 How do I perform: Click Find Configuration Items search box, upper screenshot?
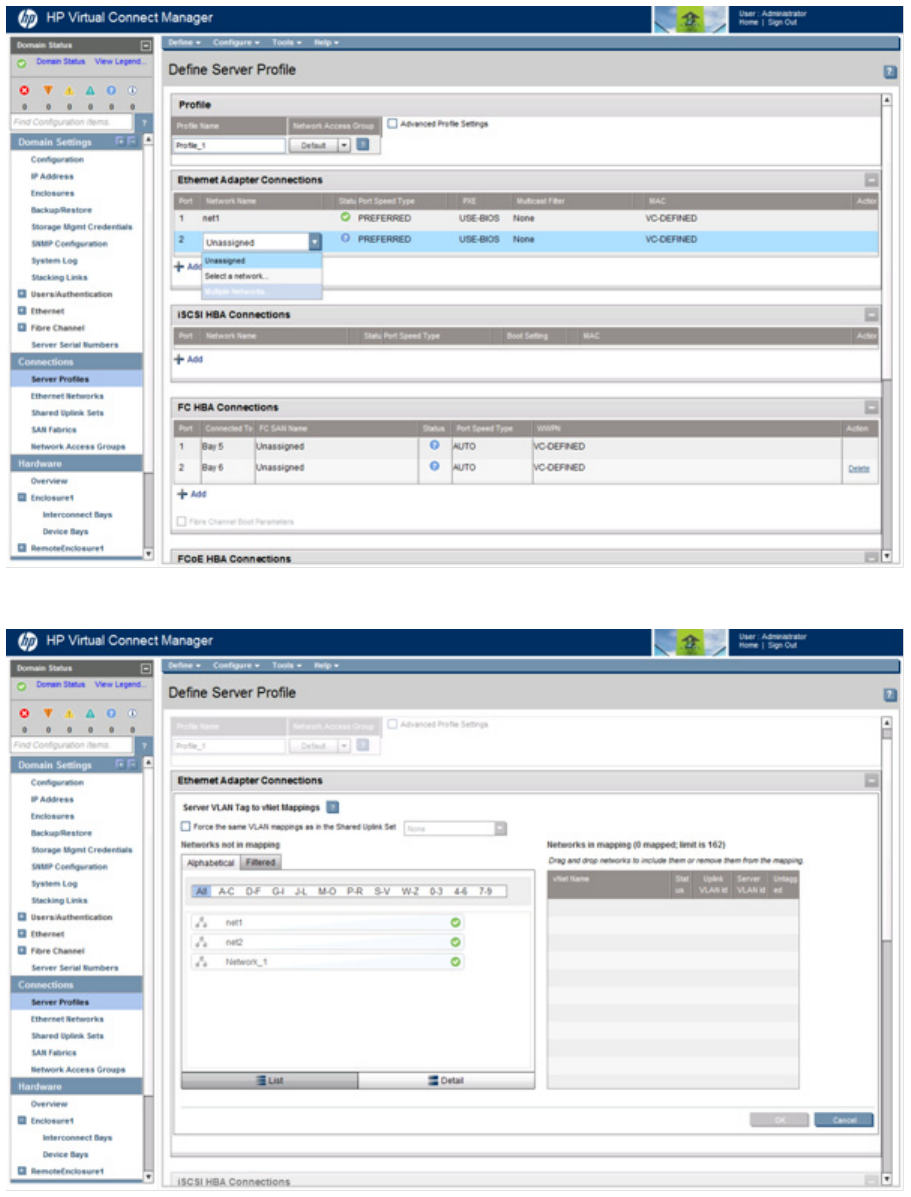click(x=72, y=122)
